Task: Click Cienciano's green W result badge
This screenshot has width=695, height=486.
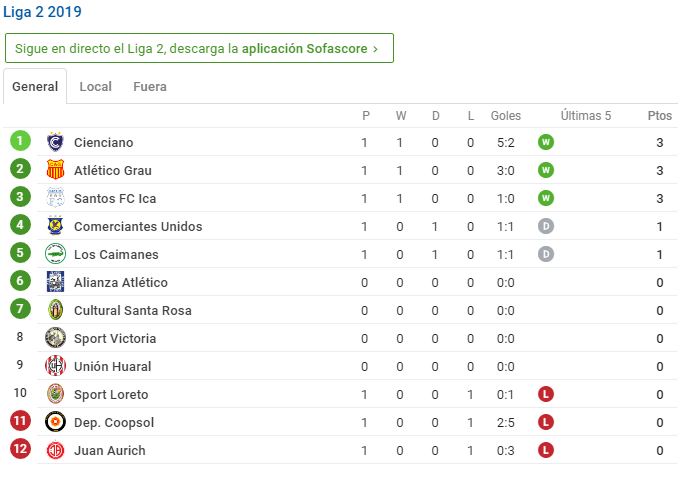Action: (546, 142)
